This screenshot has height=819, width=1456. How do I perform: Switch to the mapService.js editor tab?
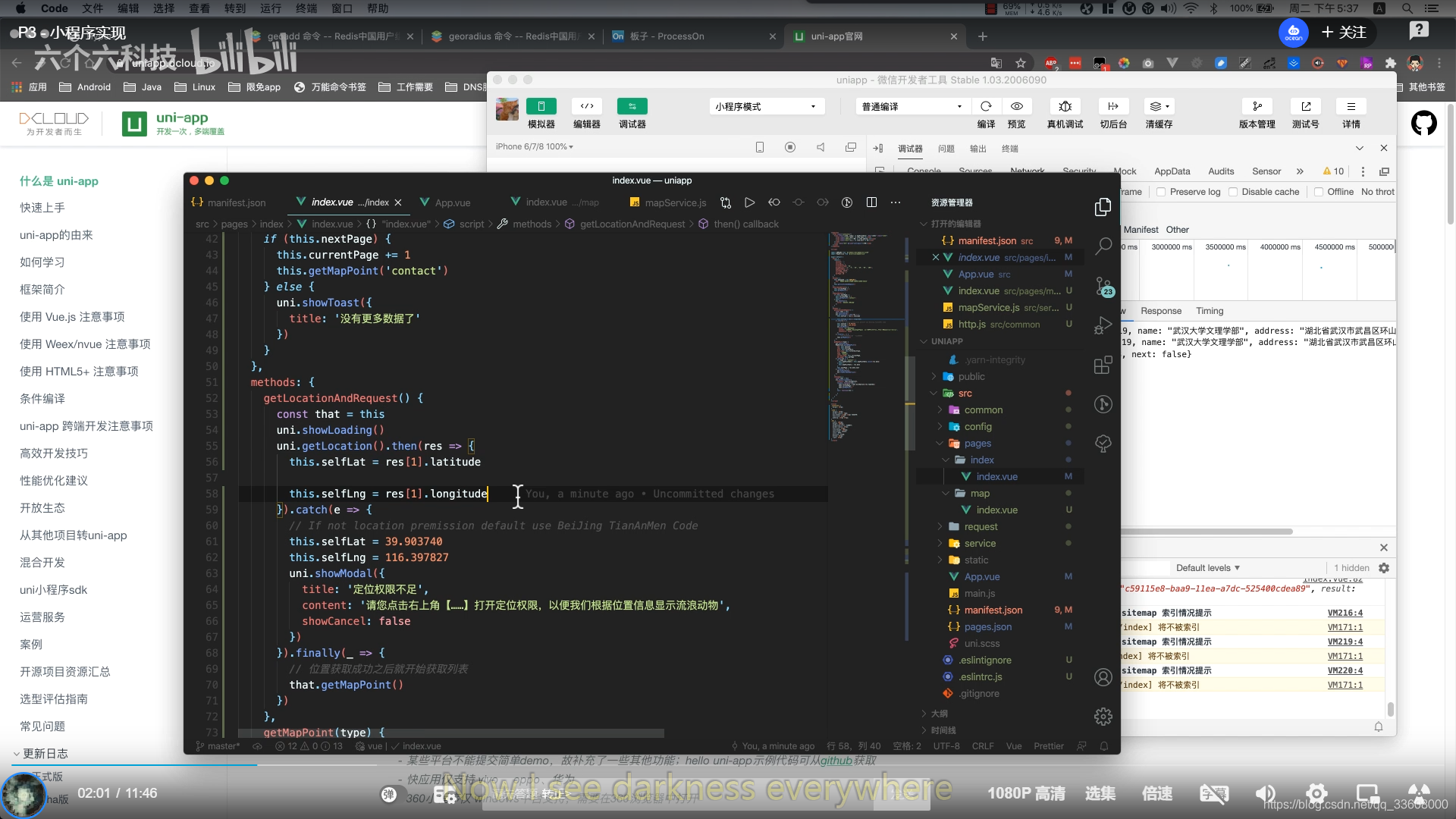point(675,202)
